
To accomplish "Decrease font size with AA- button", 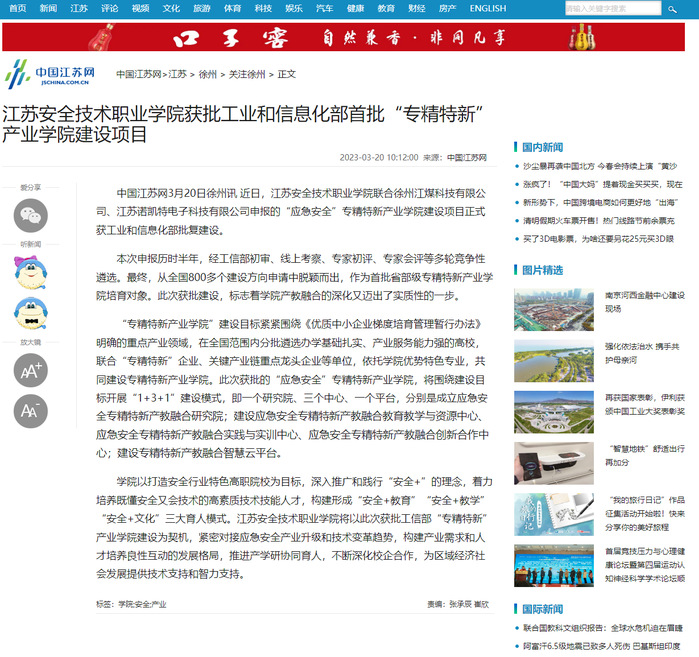I will [x=30, y=410].
